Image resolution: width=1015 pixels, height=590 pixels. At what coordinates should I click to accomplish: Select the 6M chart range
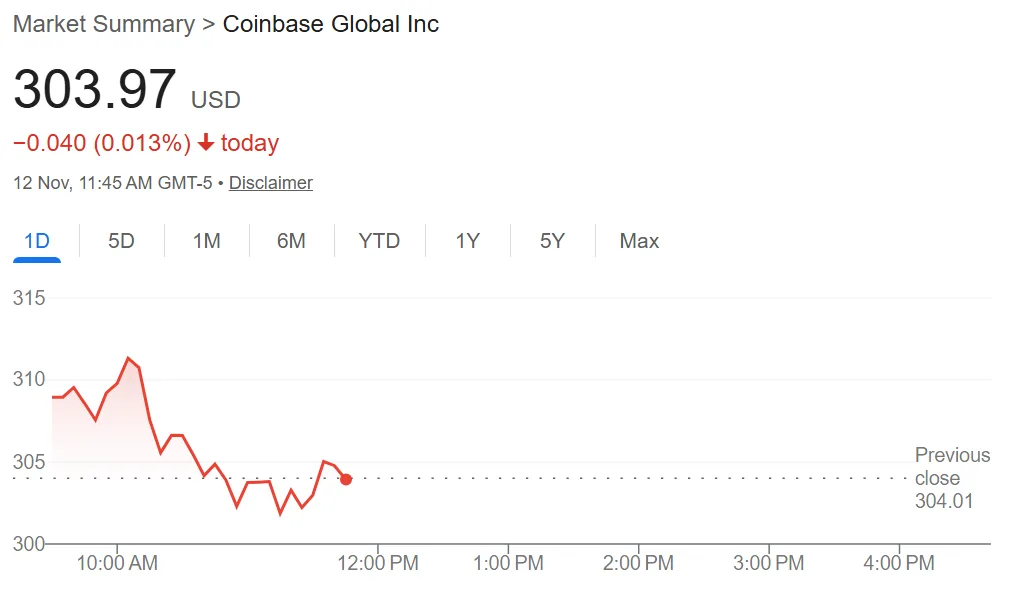[292, 241]
